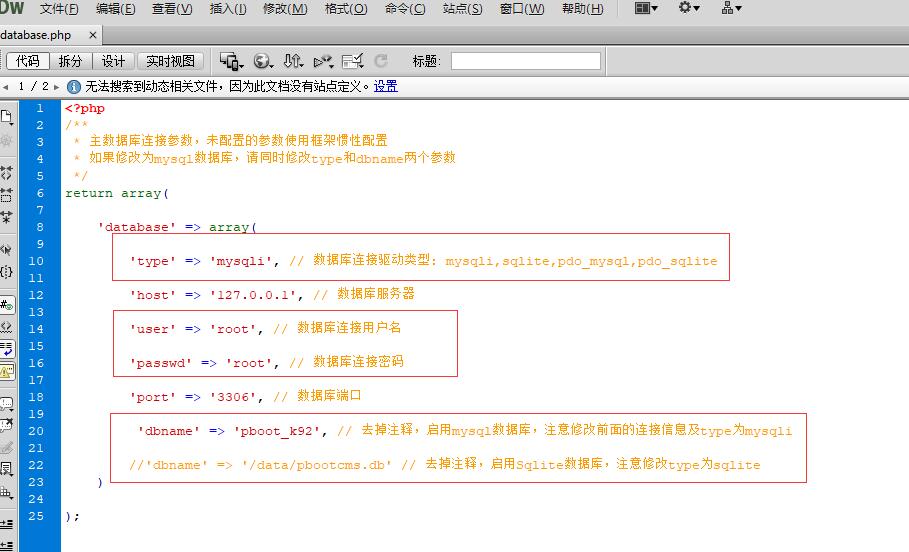The image size is (909, 552).
Task: Switch to 拆分 split view
Action: coord(71,61)
